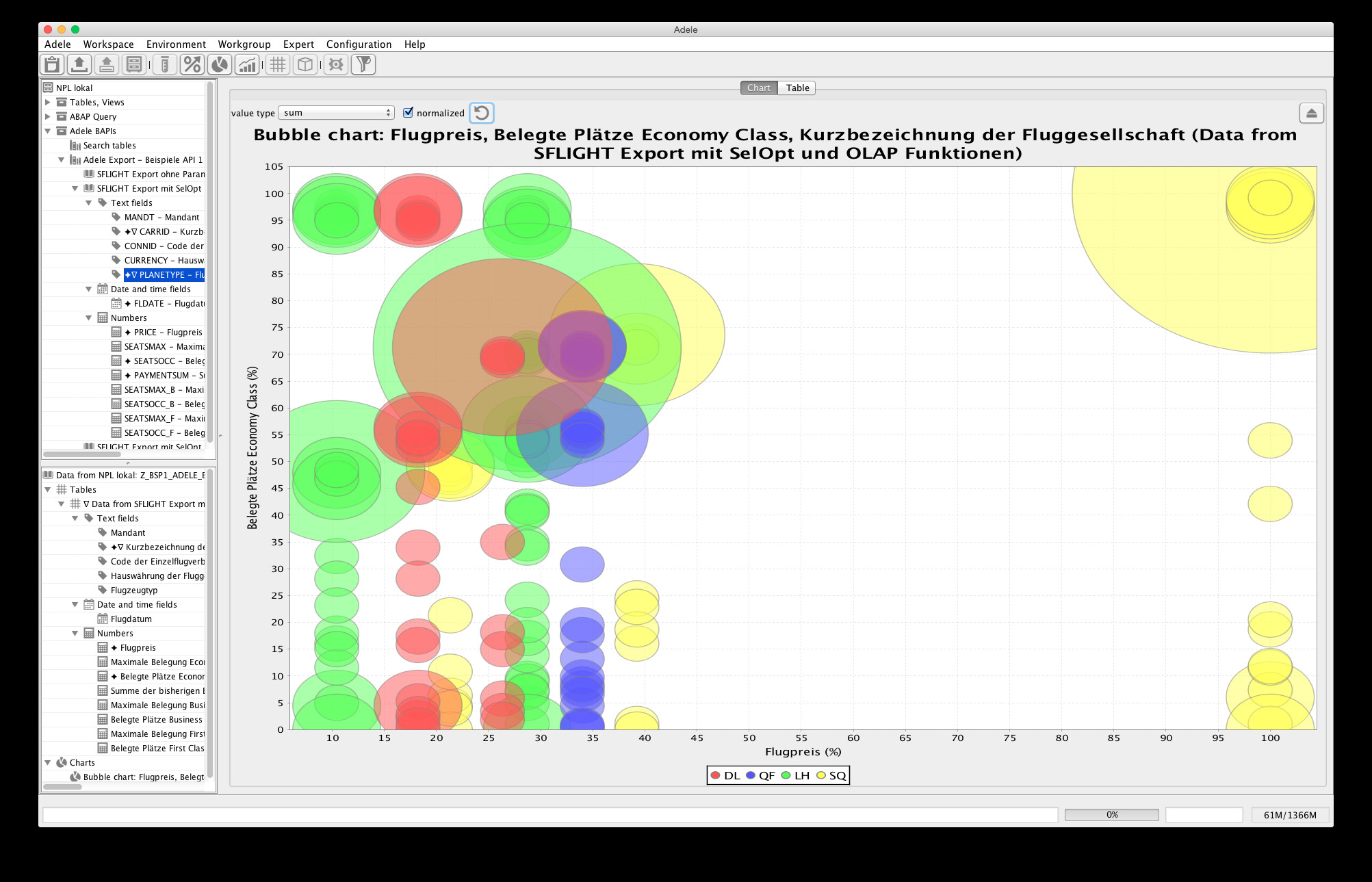Click the chart reset refresh icon
Screen dimensions: 1372x882
482,113
